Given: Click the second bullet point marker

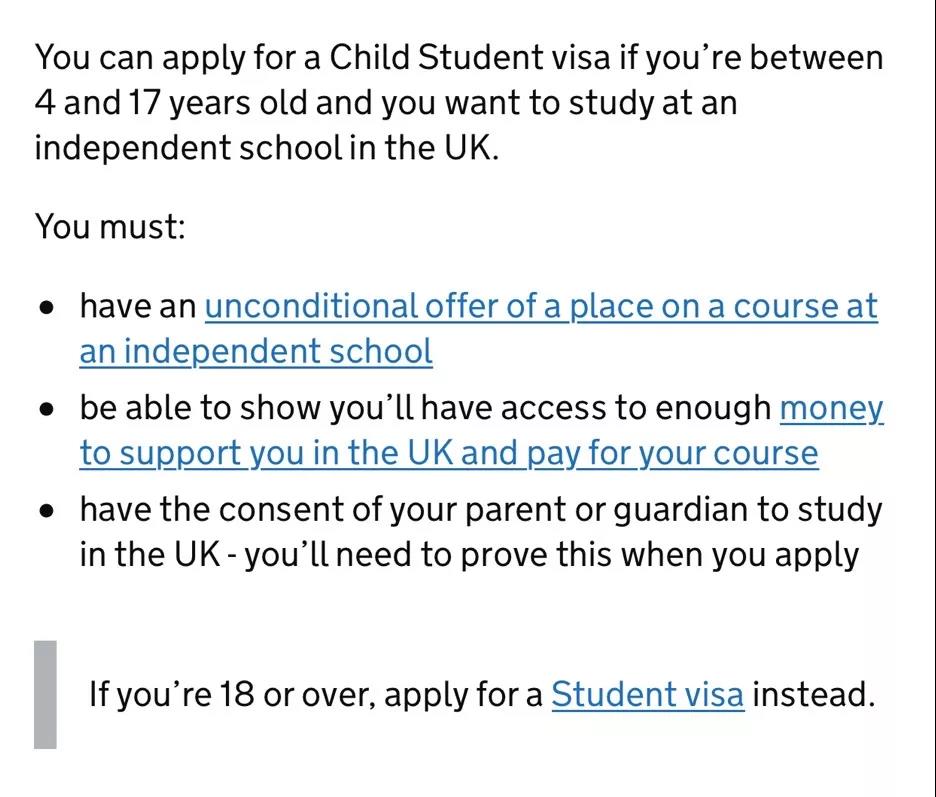Looking at the screenshot, I should click(47, 410).
